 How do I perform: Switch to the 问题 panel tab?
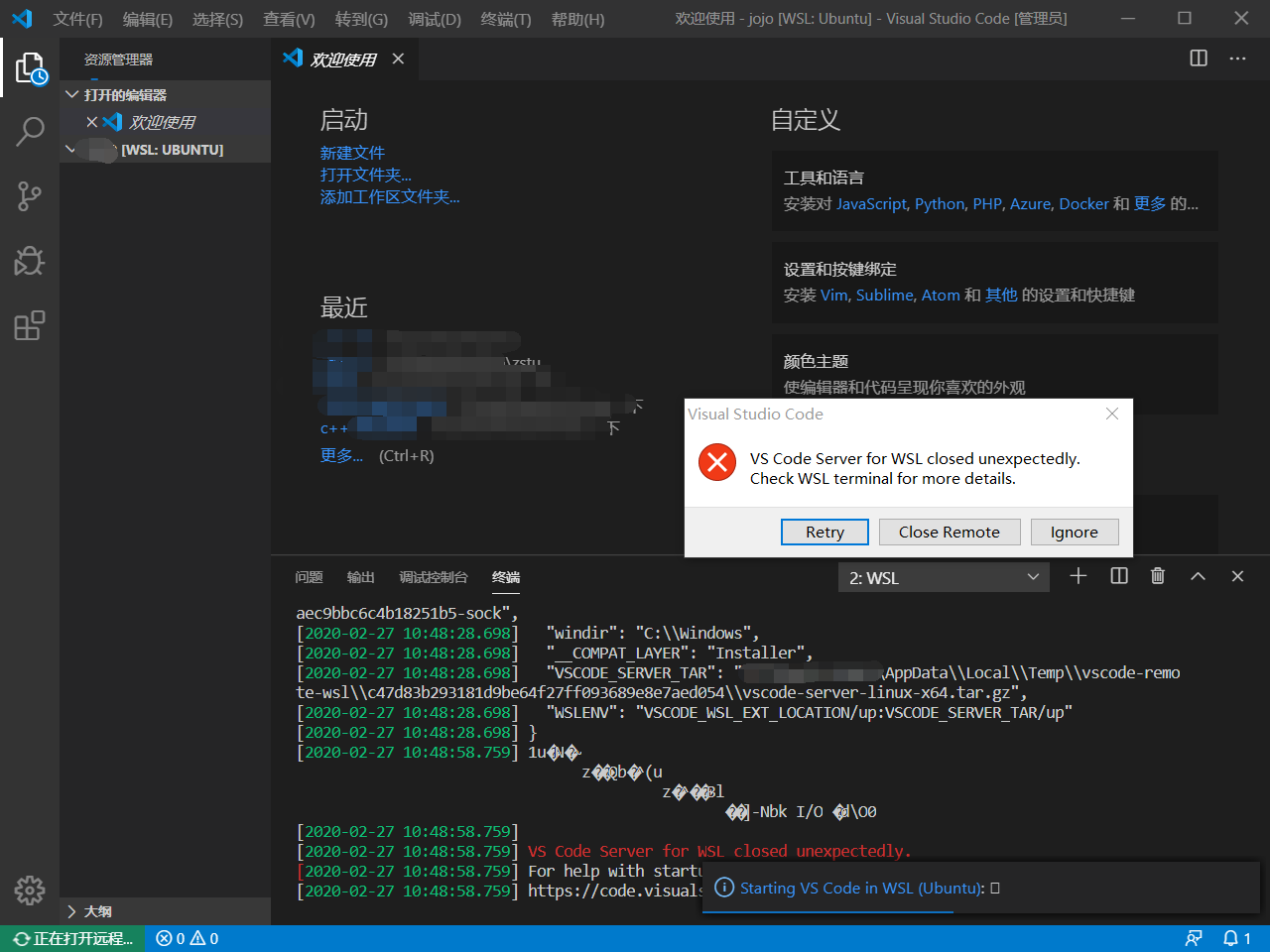click(x=309, y=577)
